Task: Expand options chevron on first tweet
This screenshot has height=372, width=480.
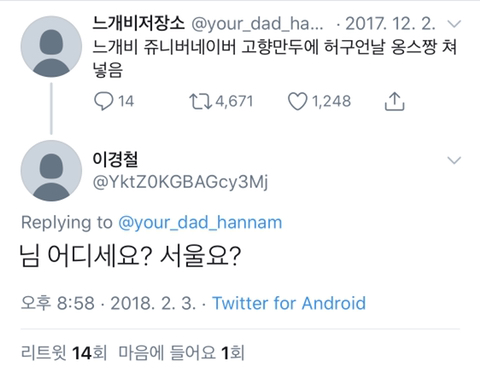Action: (x=454, y=24)
